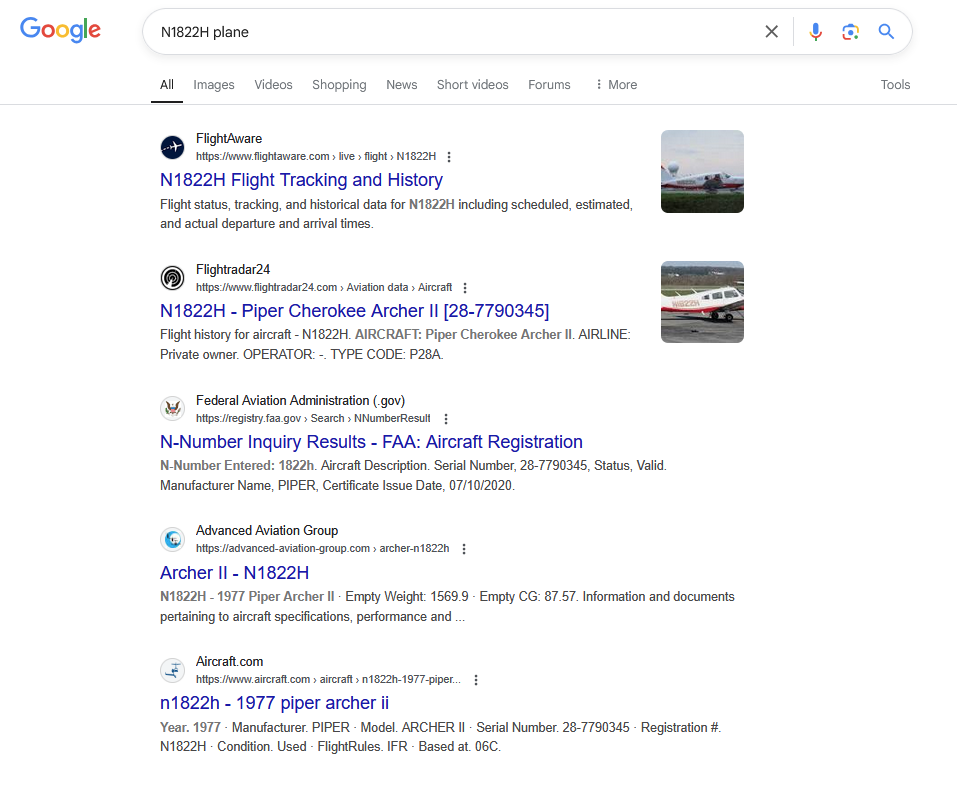This screenshot has height=786, width=957.
Task: Click the Federal Aviation Administration favicon
Action: pyautogui.click(x=173, y=409)
